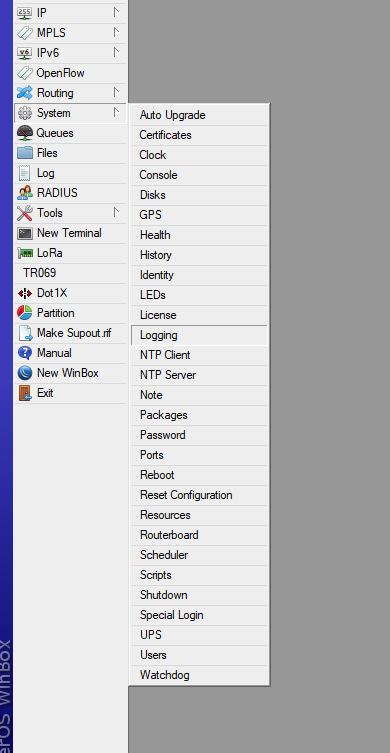Open Console from System submenu

(199, 175)
